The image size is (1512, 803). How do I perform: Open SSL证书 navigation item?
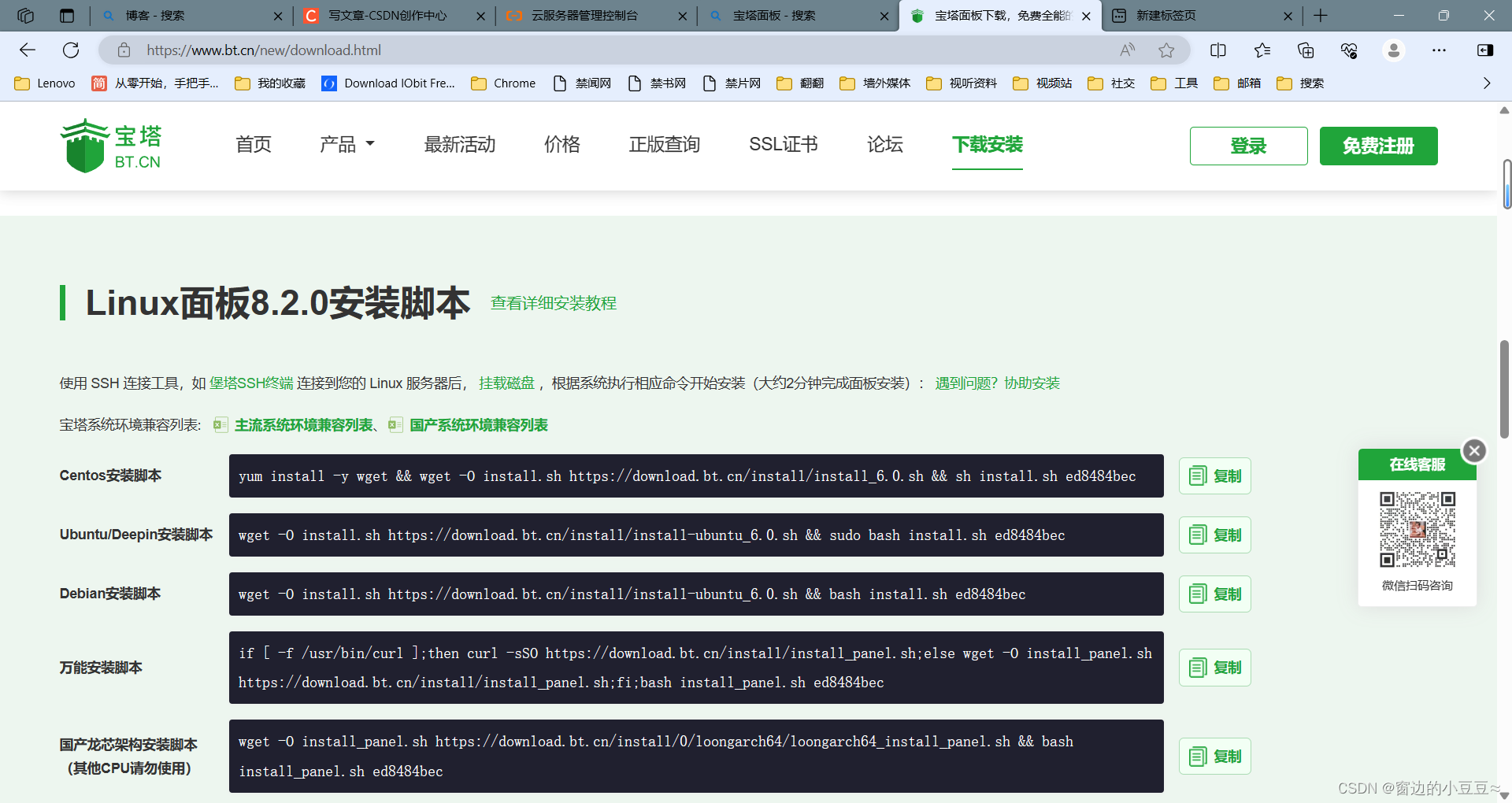784,145
